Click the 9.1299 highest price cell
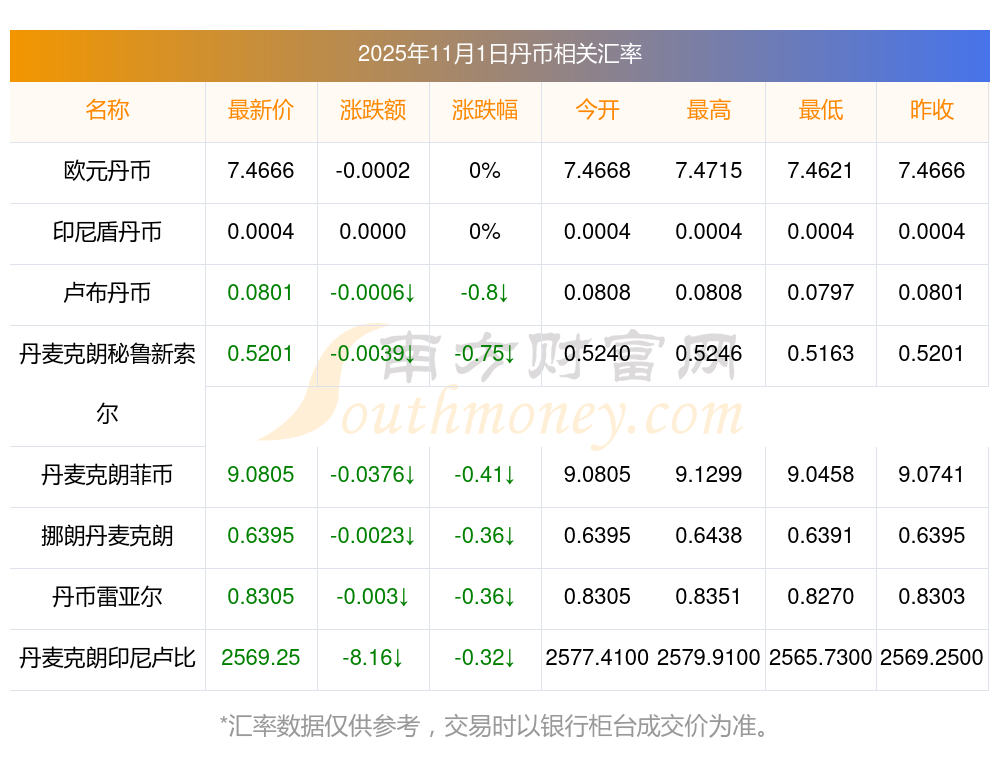Viewport: 1000px width, 757px height. pyautogui.click(x=709, y=475)
